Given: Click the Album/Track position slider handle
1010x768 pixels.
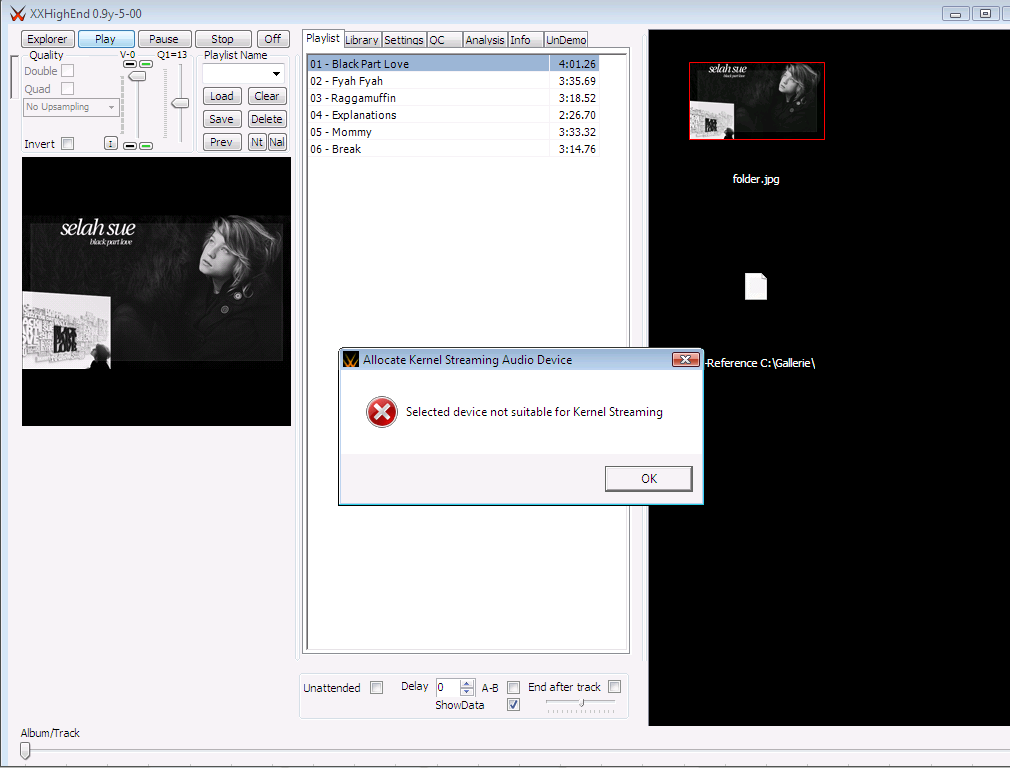Looking at the screenshot, I should [25, 751].
